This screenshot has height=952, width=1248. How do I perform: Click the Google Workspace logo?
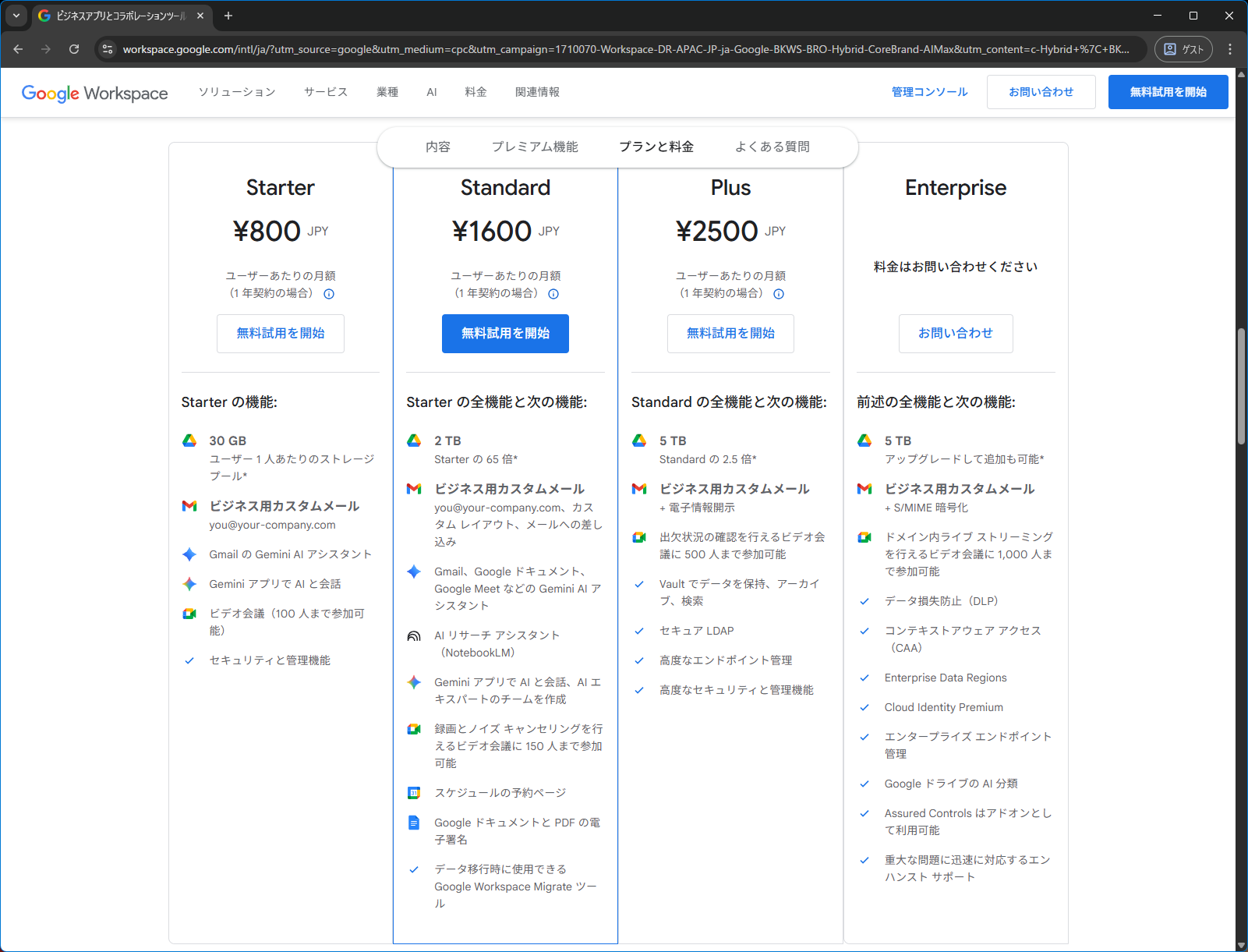(x=94, y=93)
